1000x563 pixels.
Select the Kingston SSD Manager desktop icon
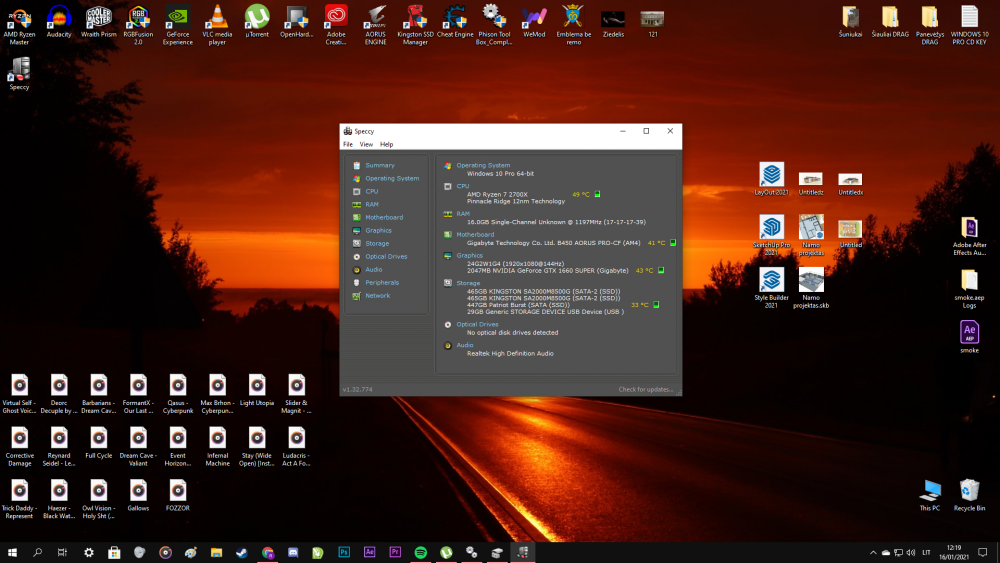415,26
